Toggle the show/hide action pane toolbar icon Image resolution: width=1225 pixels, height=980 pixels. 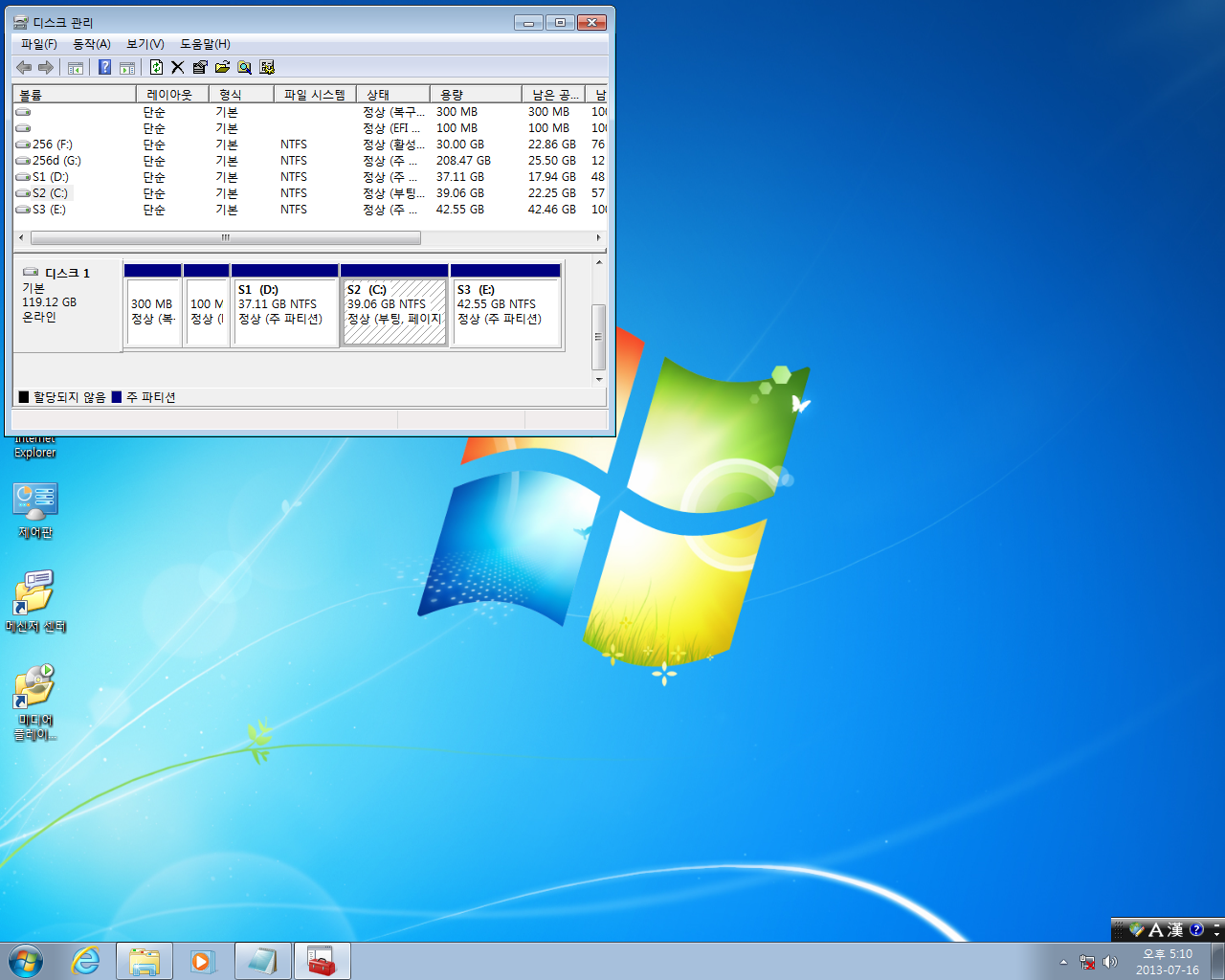[127, 67]
